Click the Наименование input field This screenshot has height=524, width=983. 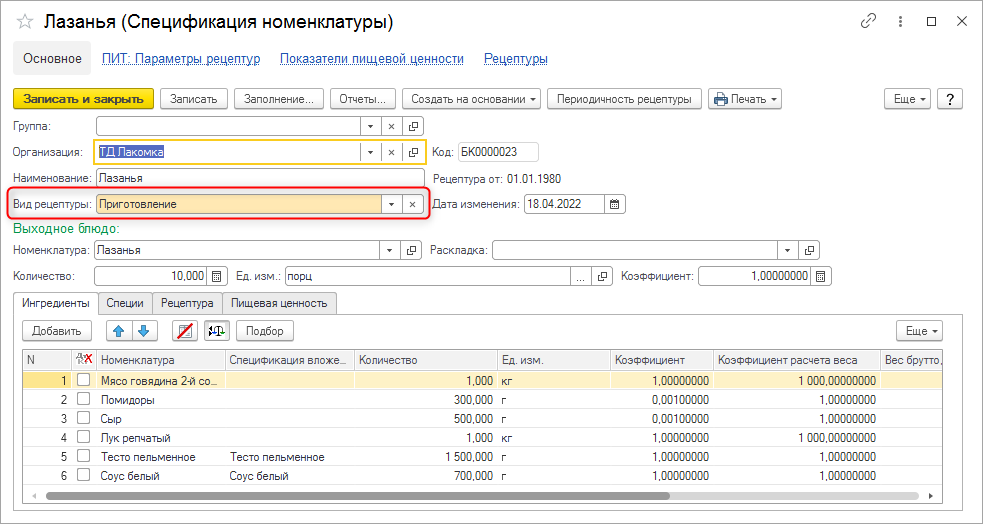(x=260, y=178)
